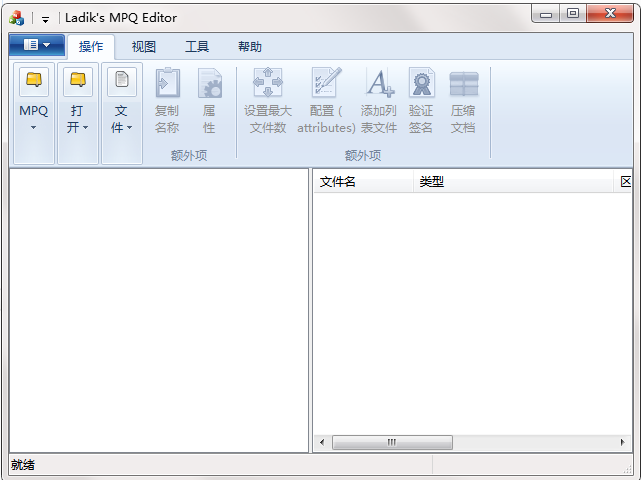This screenshot has width=641, height=480.
Task: Close the MPQ Editor window
Action: coord(610,13)
